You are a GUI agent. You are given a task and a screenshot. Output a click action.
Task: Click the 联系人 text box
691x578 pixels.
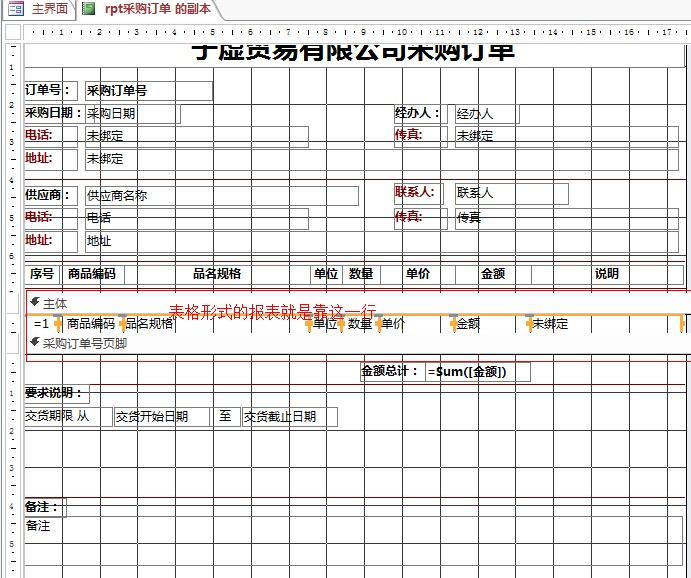tap(512, 194)
